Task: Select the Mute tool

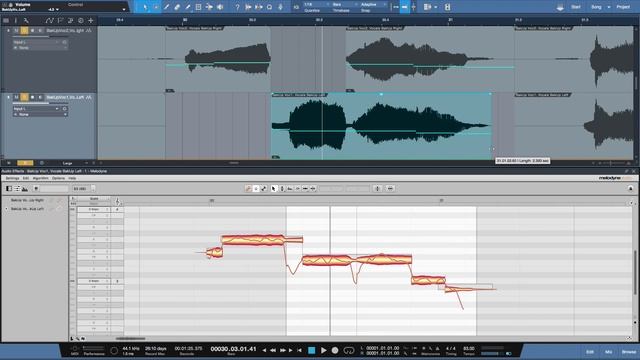Action: [x=198, y=7]
